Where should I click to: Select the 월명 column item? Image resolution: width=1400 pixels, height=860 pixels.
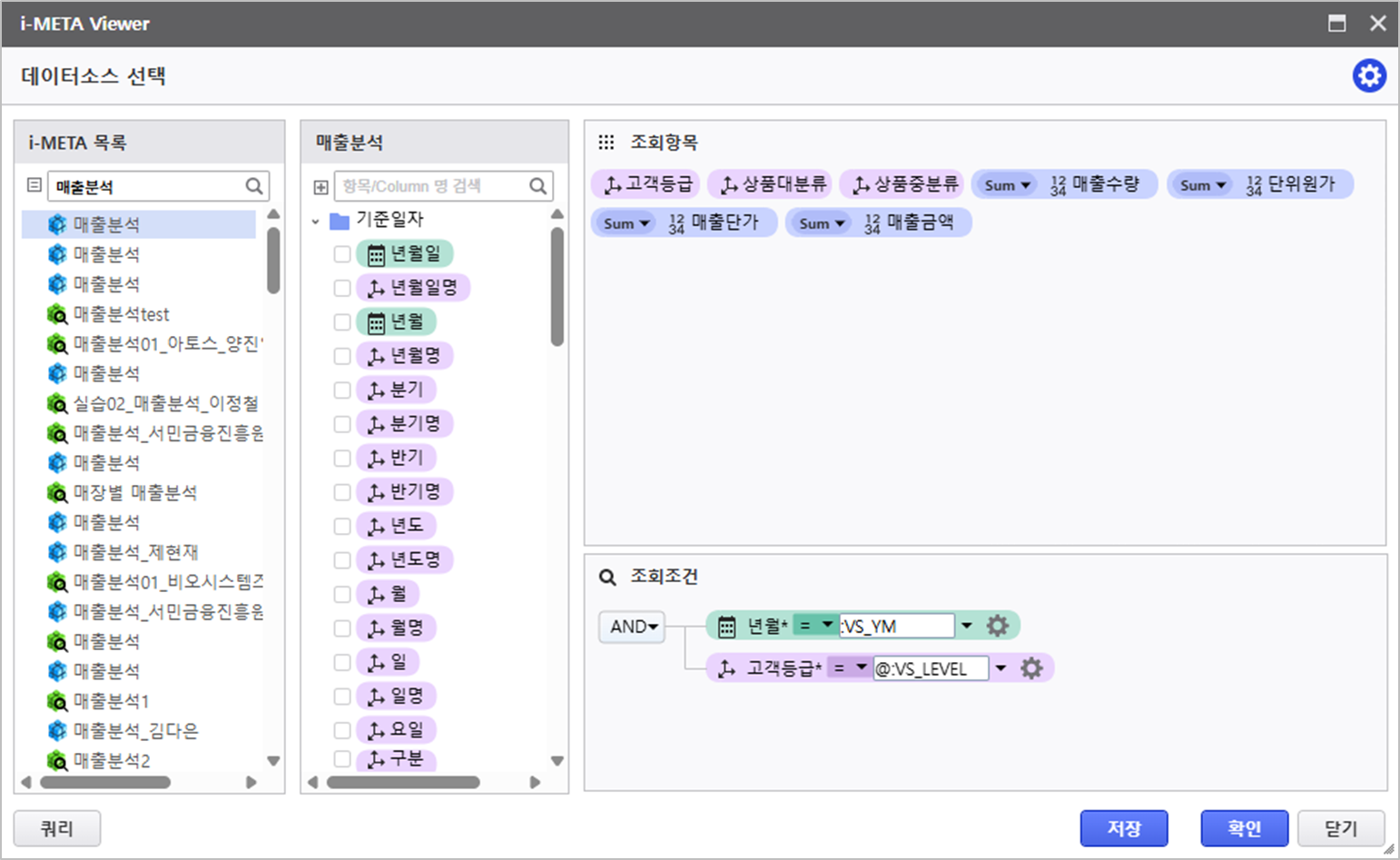(396, 628)
